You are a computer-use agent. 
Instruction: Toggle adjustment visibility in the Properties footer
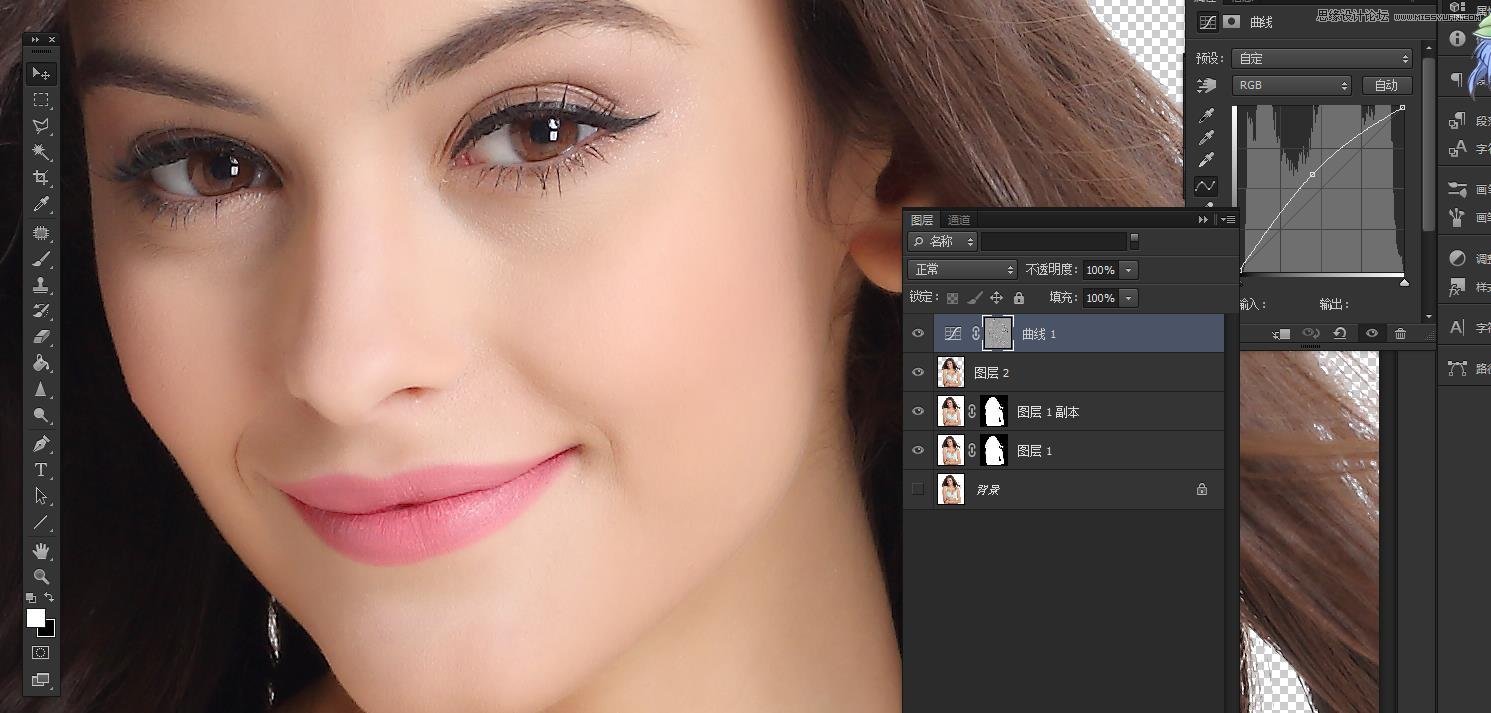click(x=1372, y=334)
